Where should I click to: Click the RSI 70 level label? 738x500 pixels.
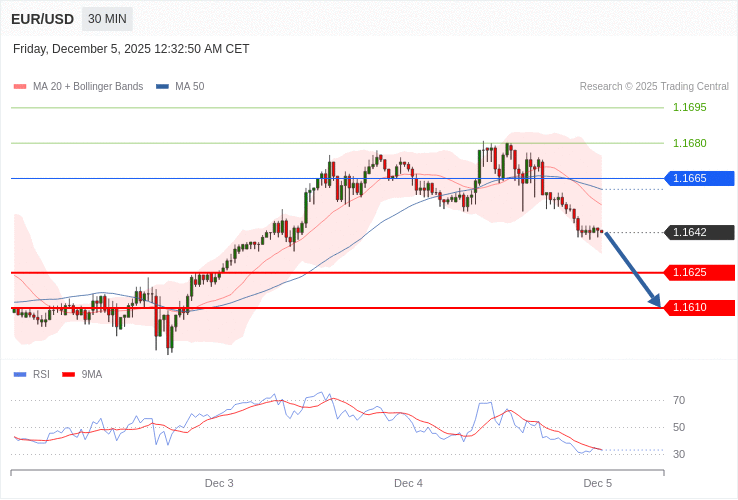pos(679,400)
